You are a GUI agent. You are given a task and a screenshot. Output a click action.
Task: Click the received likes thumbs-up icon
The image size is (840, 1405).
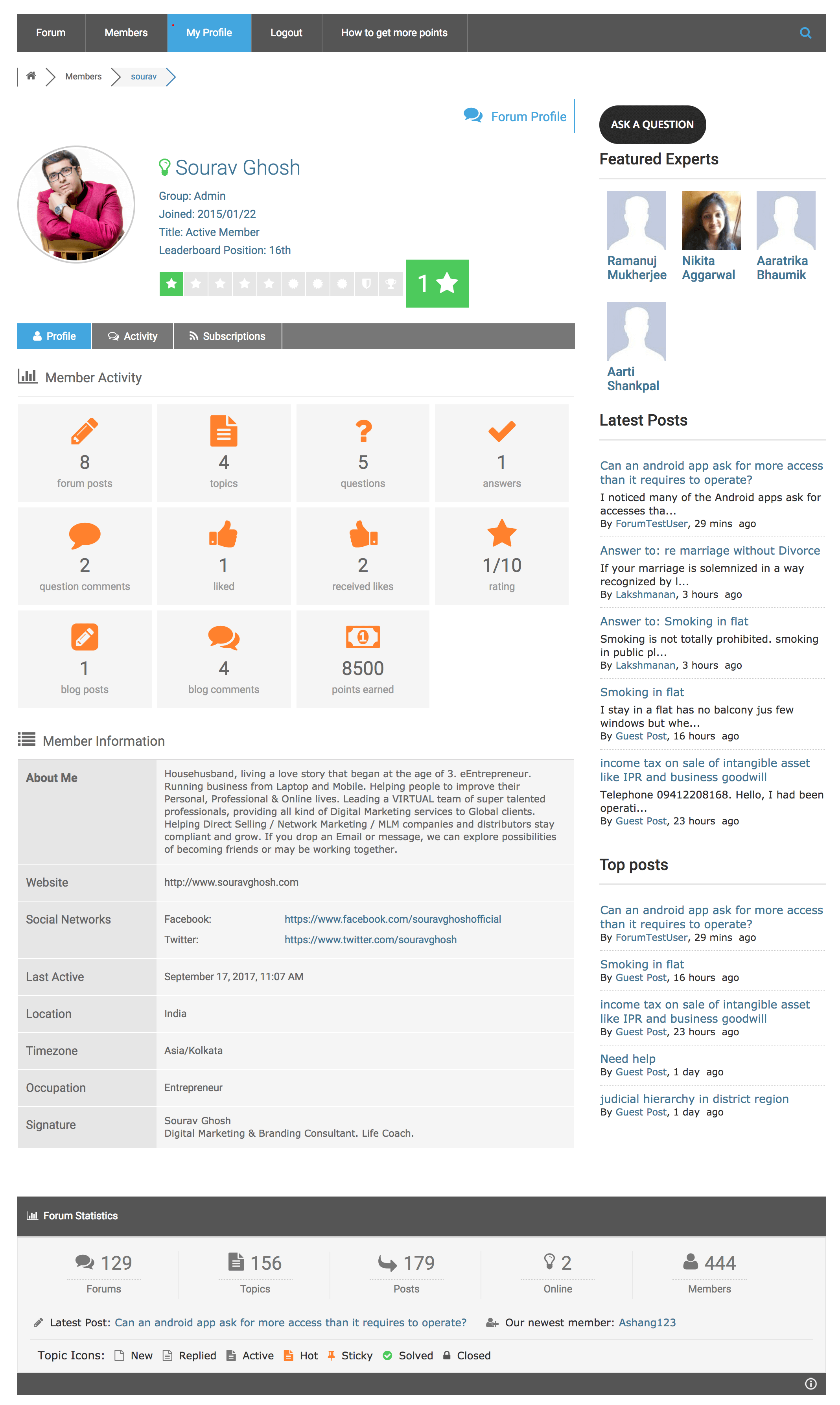click(362, 535)
